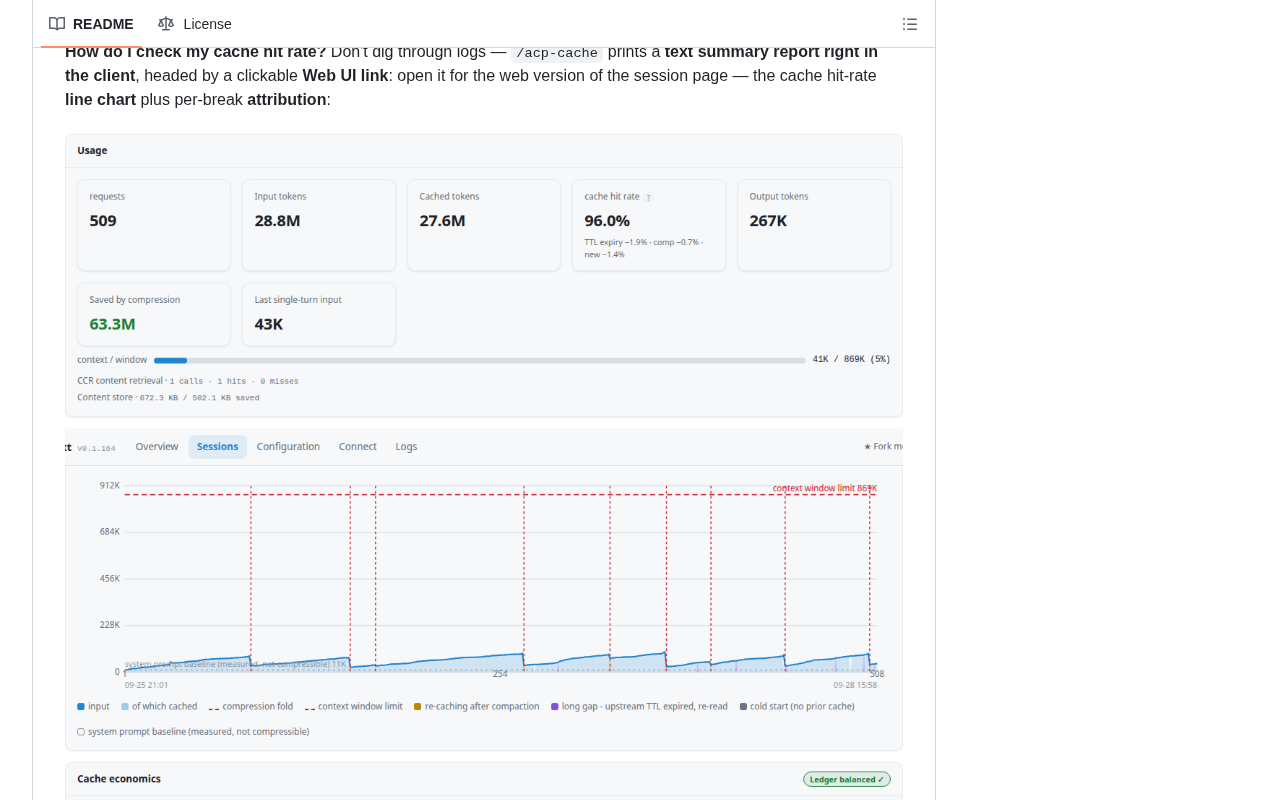Open the outline table of contents icon
Viewport: 1280px width, 800px height.
coord(910,24)
